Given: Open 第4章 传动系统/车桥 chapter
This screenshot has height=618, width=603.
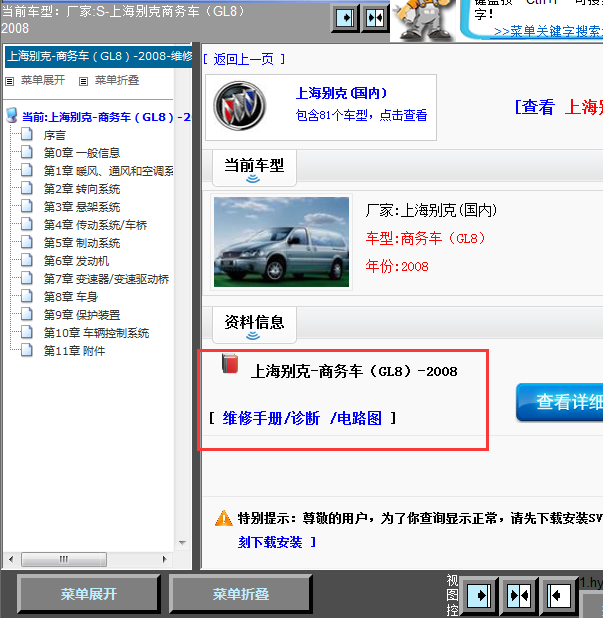Looking at the screenshot, I should pos(95,225).
